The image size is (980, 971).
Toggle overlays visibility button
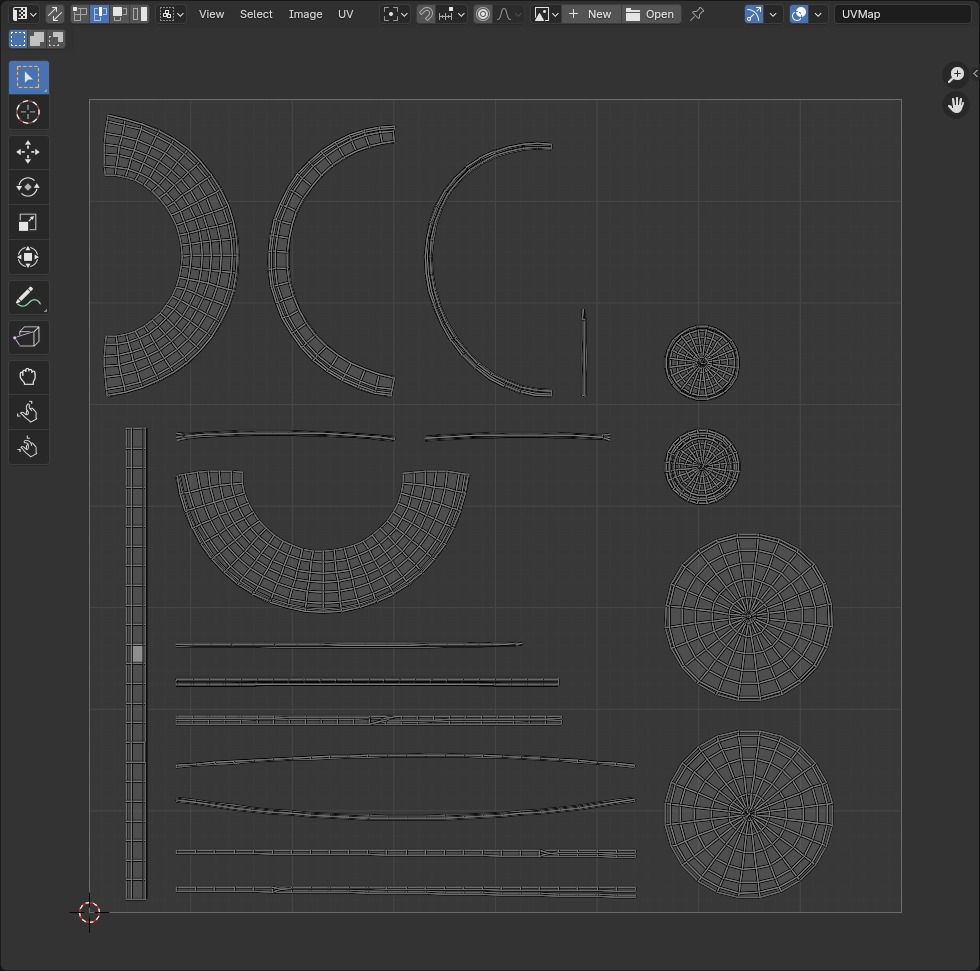pyautogui.click(x=799, y=14)
